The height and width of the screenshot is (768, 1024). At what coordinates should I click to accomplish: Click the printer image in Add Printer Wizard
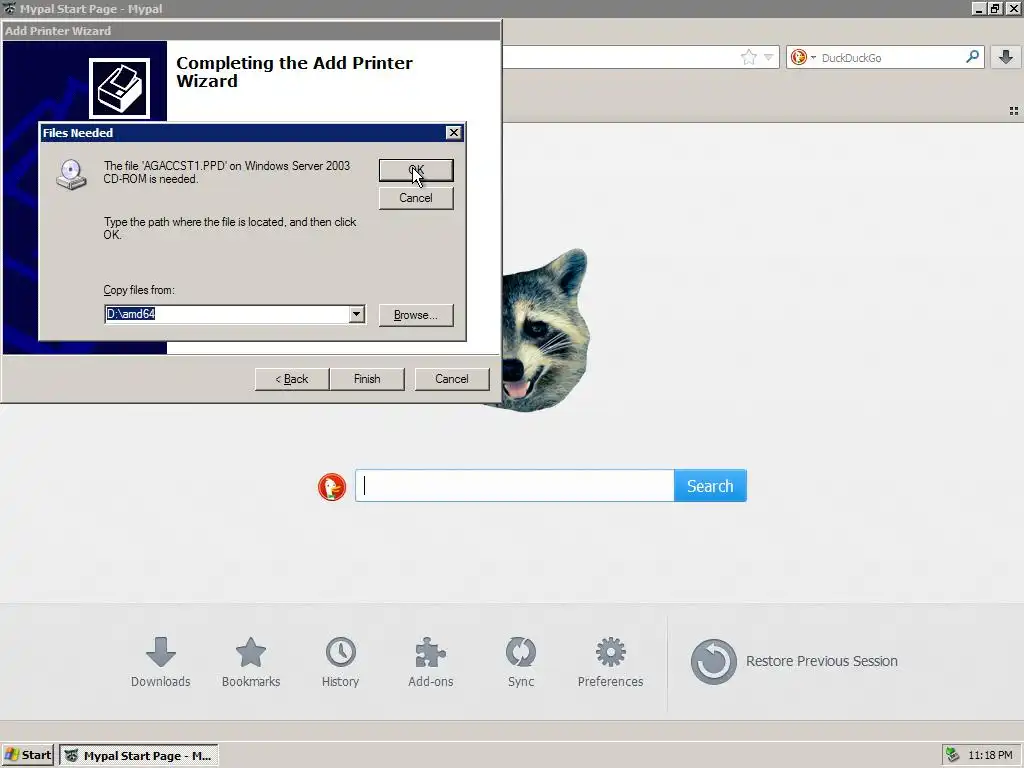(120, 88)
